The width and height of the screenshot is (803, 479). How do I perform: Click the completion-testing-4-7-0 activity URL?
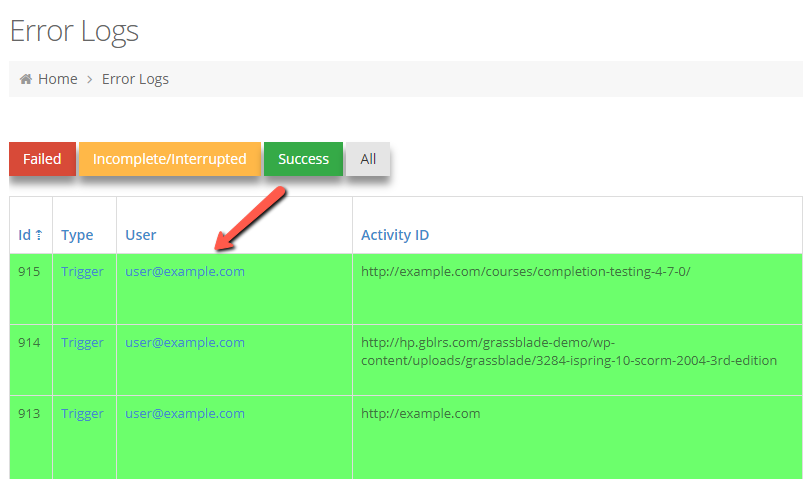pyautogui.click(x=525, y=272)
